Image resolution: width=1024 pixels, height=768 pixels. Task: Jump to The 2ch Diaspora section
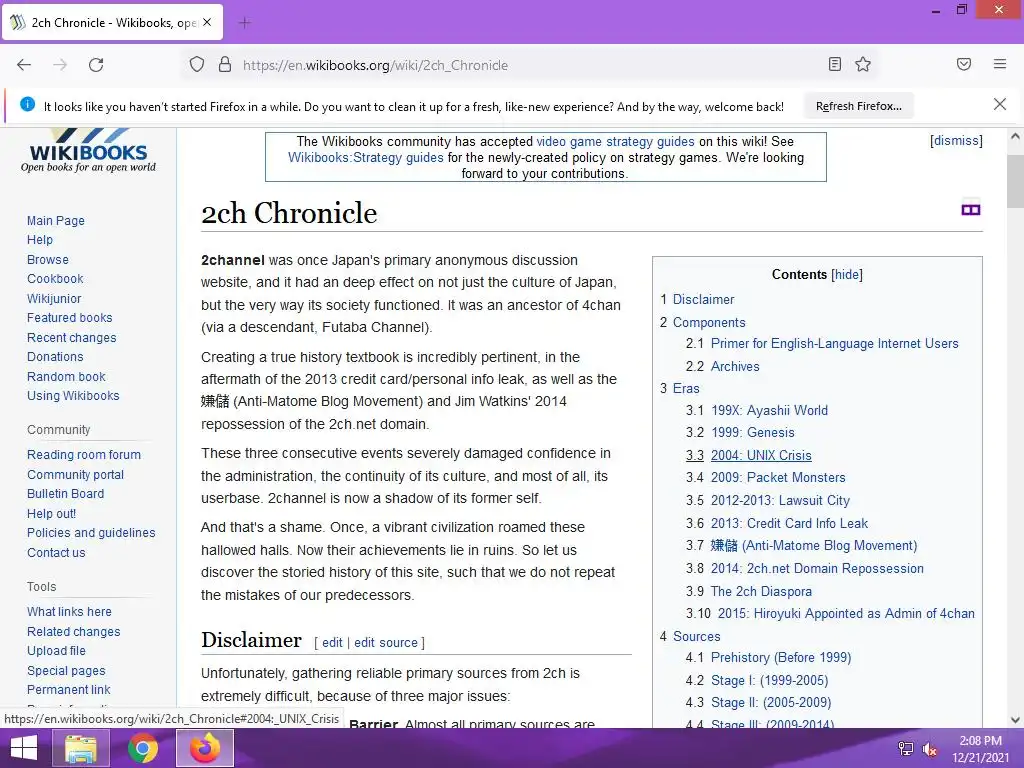click(761, 591)
